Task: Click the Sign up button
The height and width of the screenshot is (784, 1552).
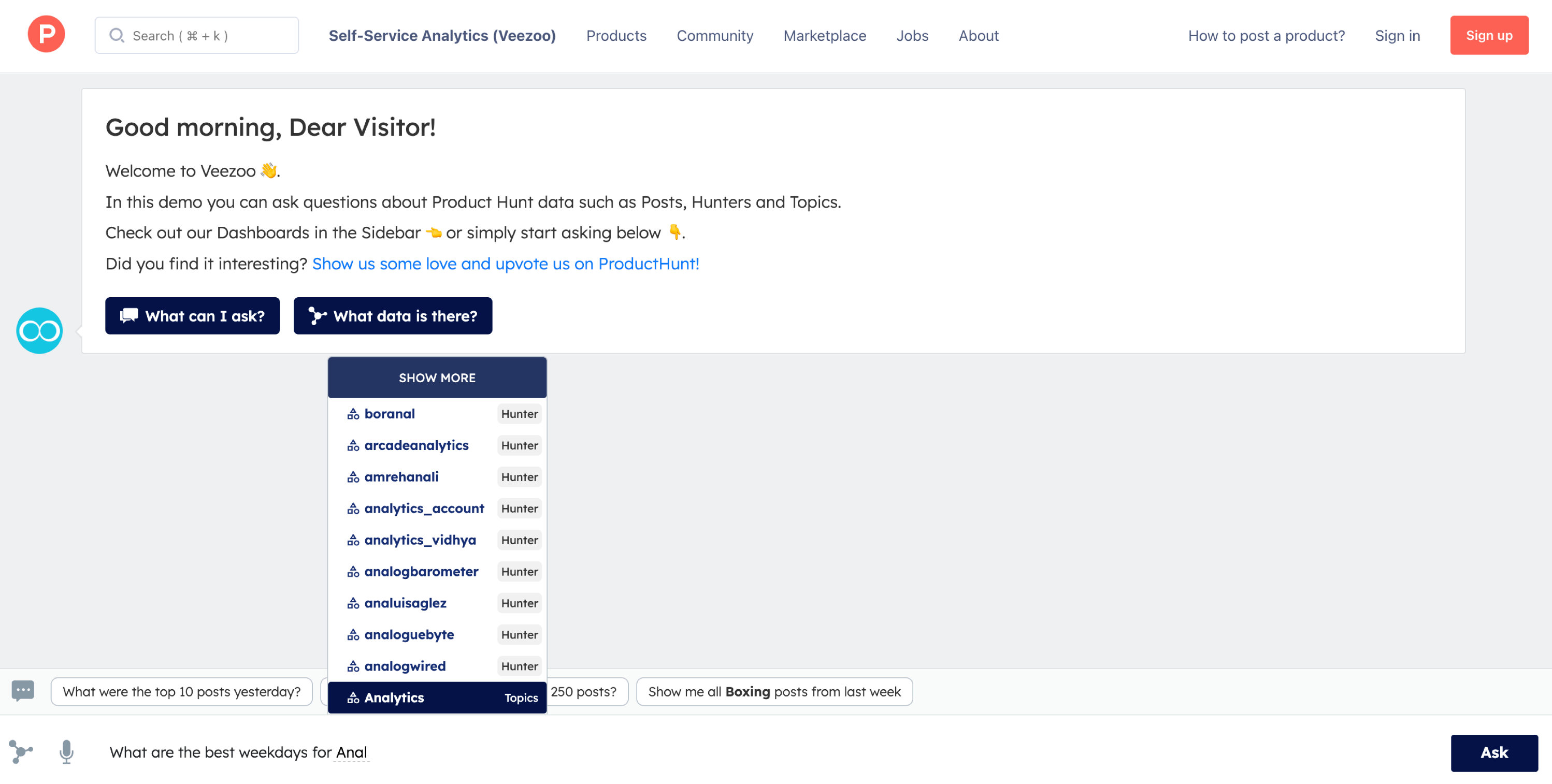Action: pos(1489,36)
